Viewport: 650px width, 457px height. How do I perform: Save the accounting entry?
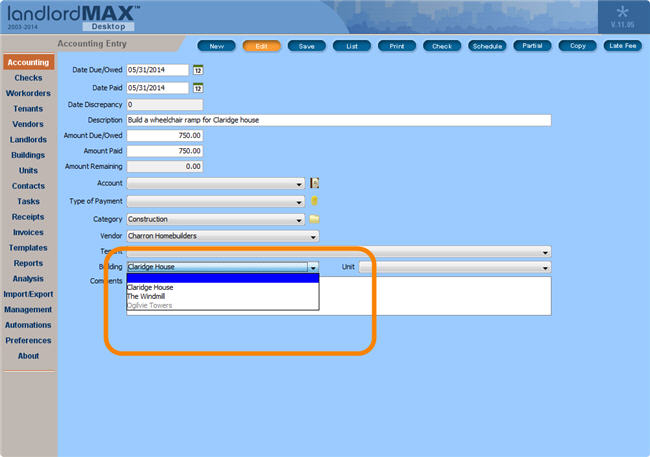(307, 46)
